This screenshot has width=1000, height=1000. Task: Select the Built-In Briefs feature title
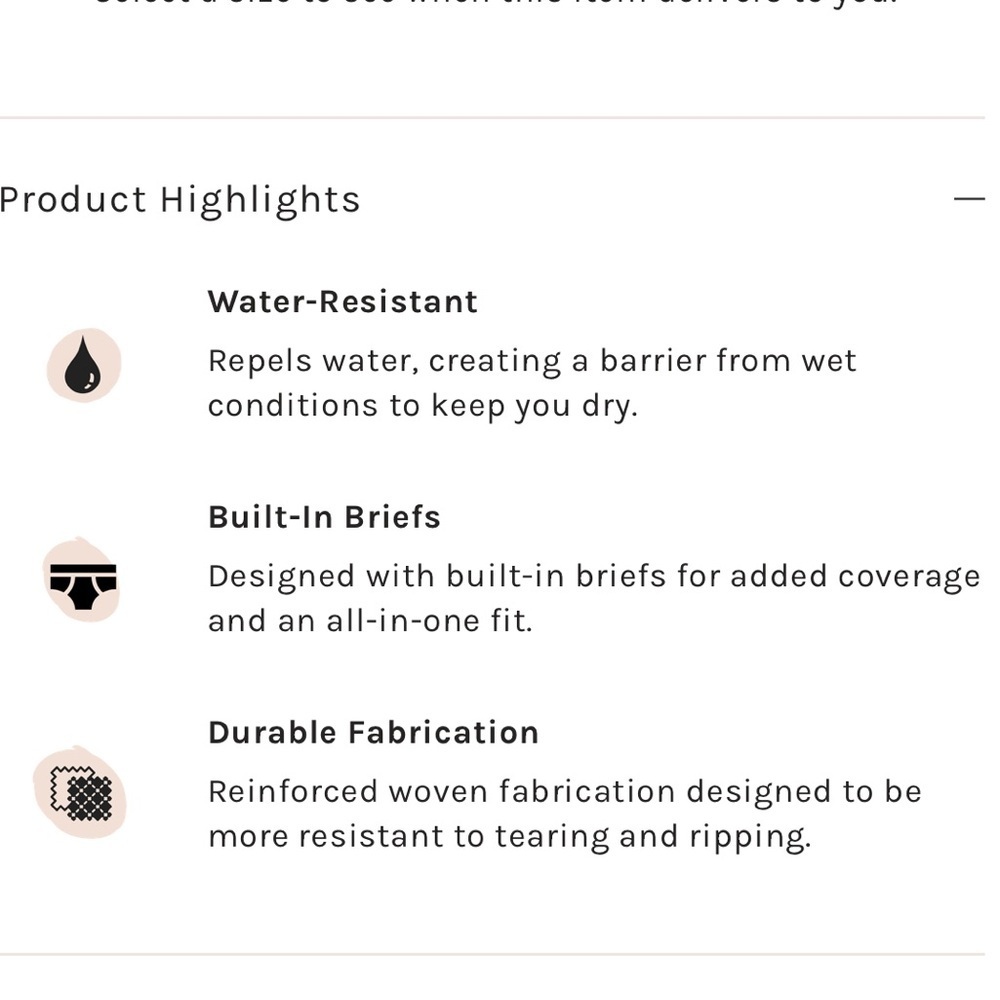pos(324,517)
